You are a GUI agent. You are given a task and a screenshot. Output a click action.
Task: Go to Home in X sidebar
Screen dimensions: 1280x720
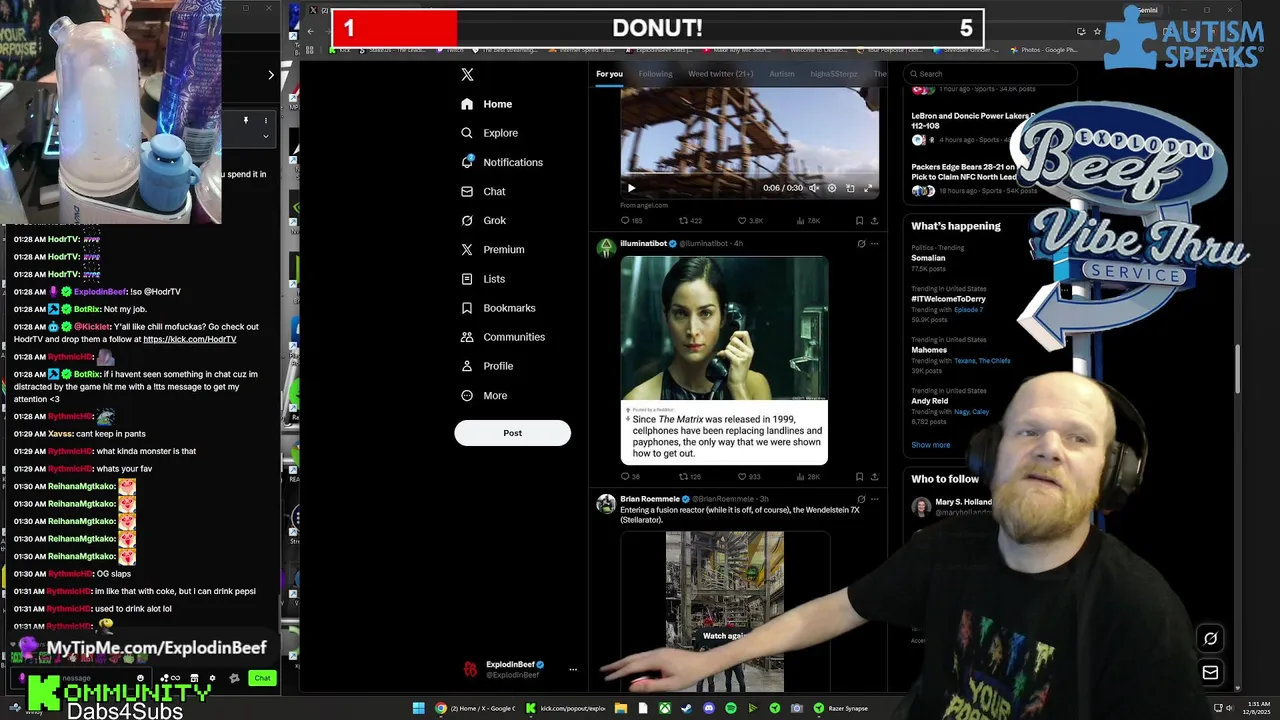(x=487, y=104)
